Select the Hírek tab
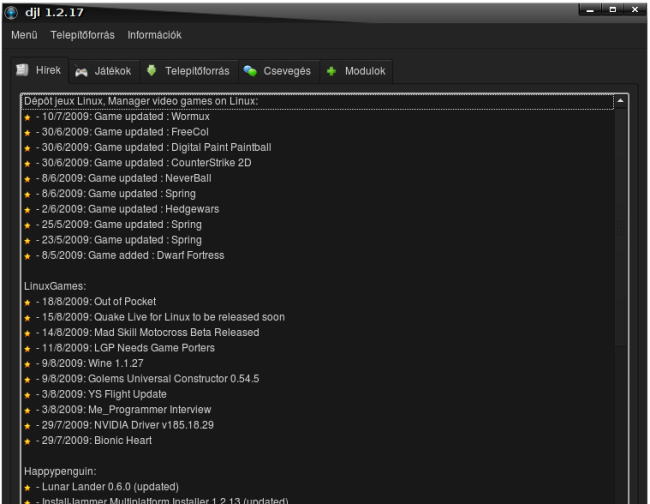 [40, 70]
